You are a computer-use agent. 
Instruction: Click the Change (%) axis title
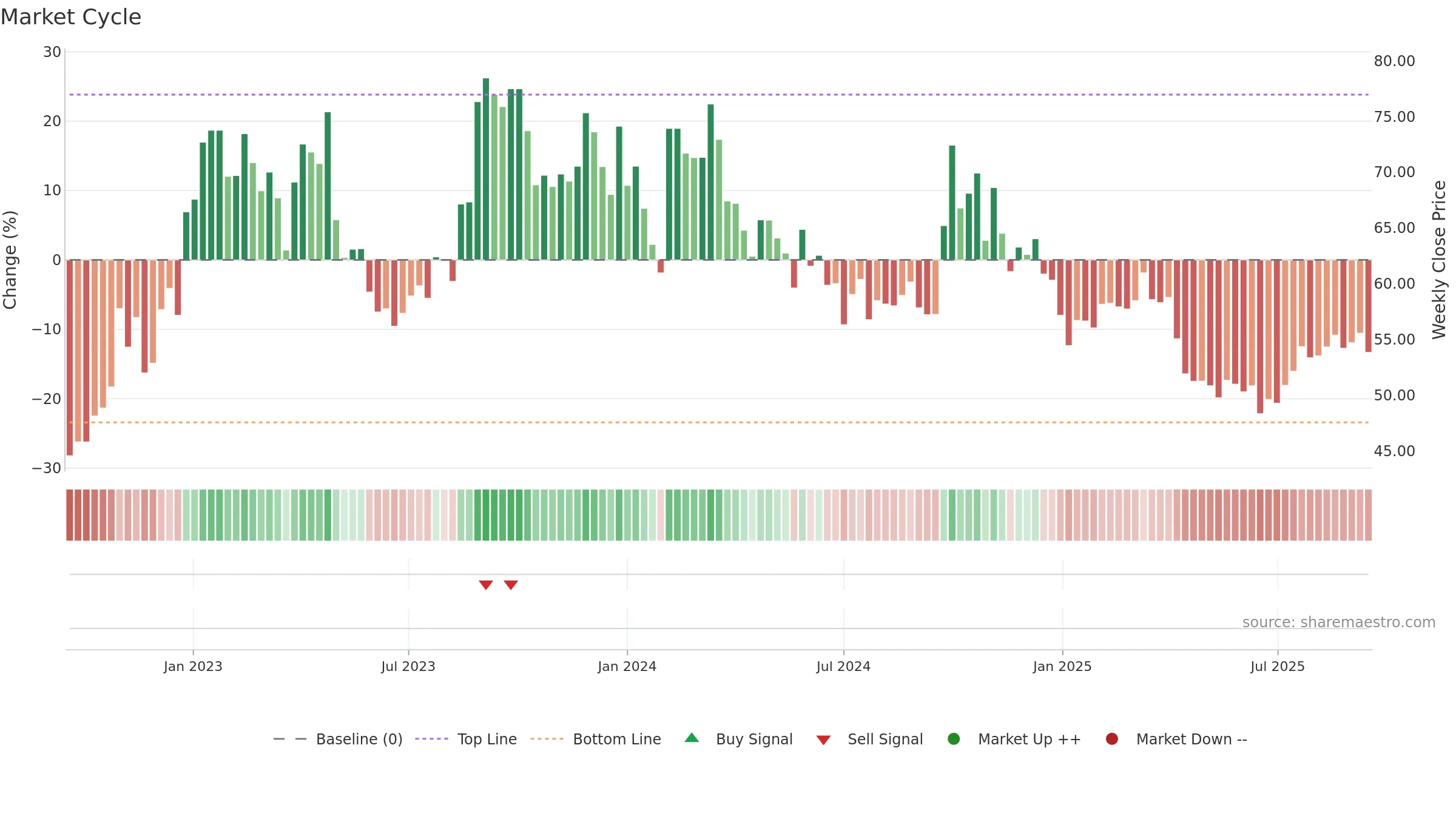(10, 260)
